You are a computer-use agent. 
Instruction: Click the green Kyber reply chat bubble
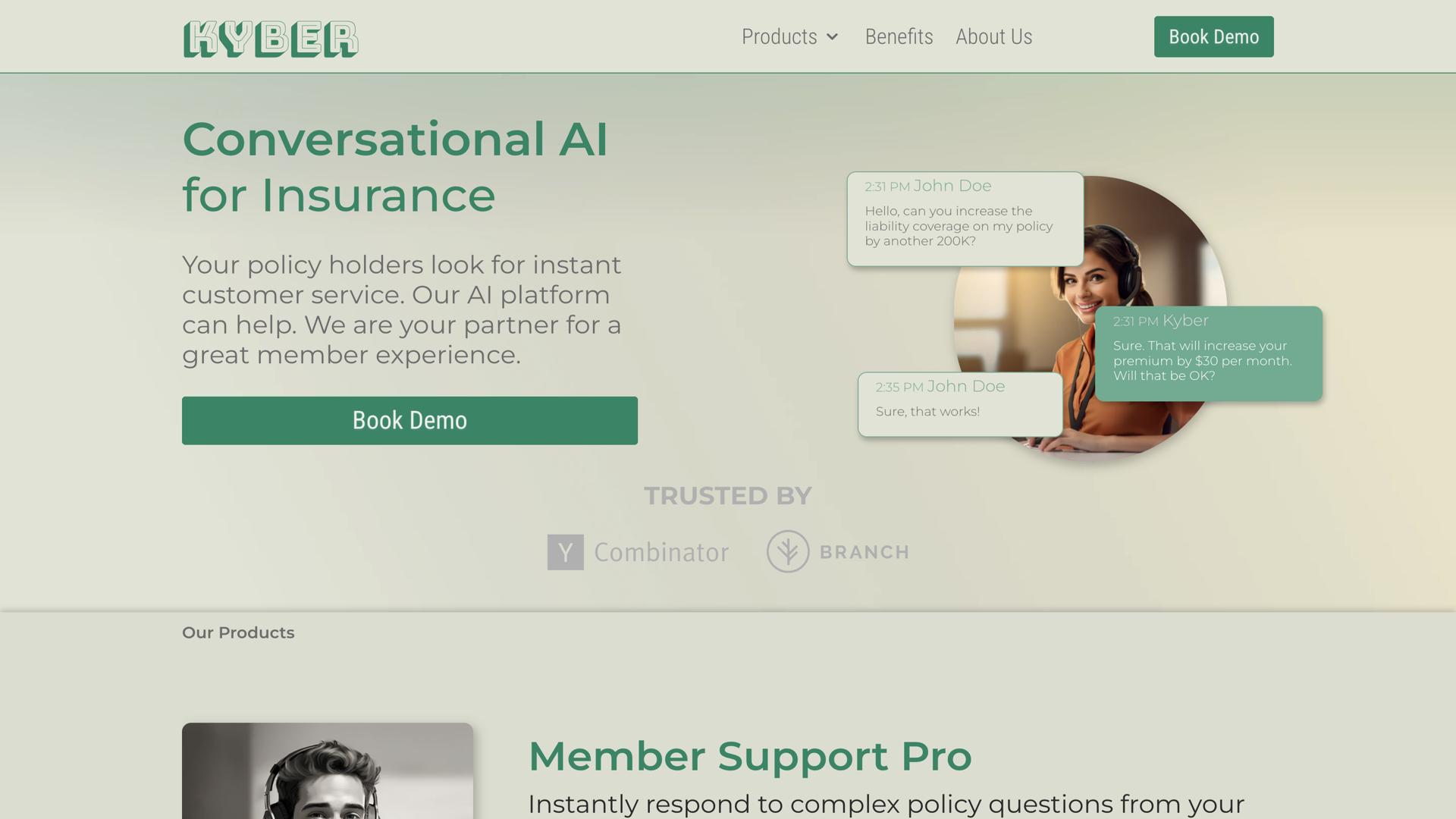[1208, 353]
